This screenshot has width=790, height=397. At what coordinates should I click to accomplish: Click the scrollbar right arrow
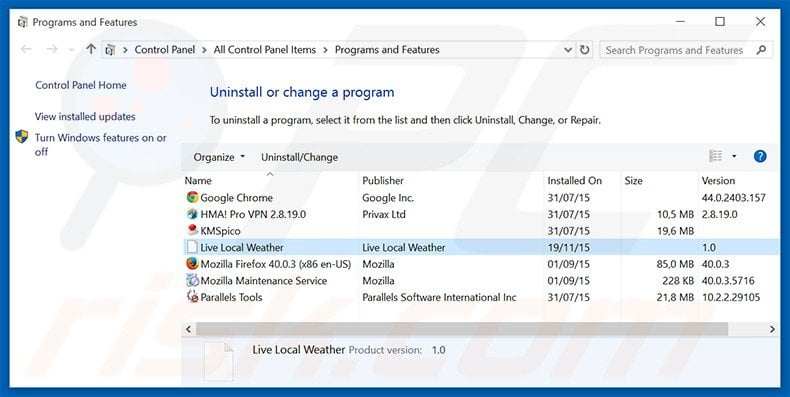[772, 329]
